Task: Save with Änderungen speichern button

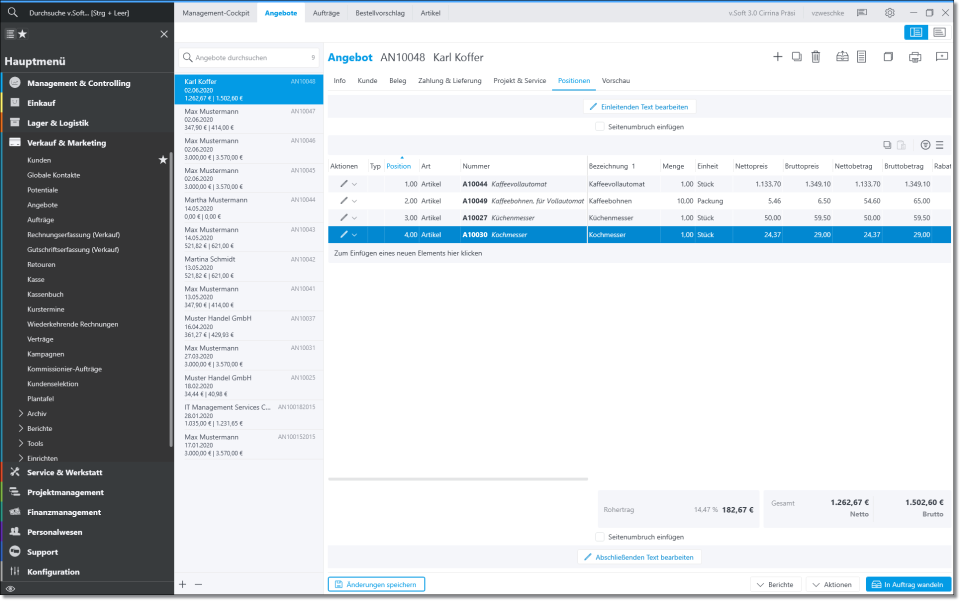Action: (376, 584)
